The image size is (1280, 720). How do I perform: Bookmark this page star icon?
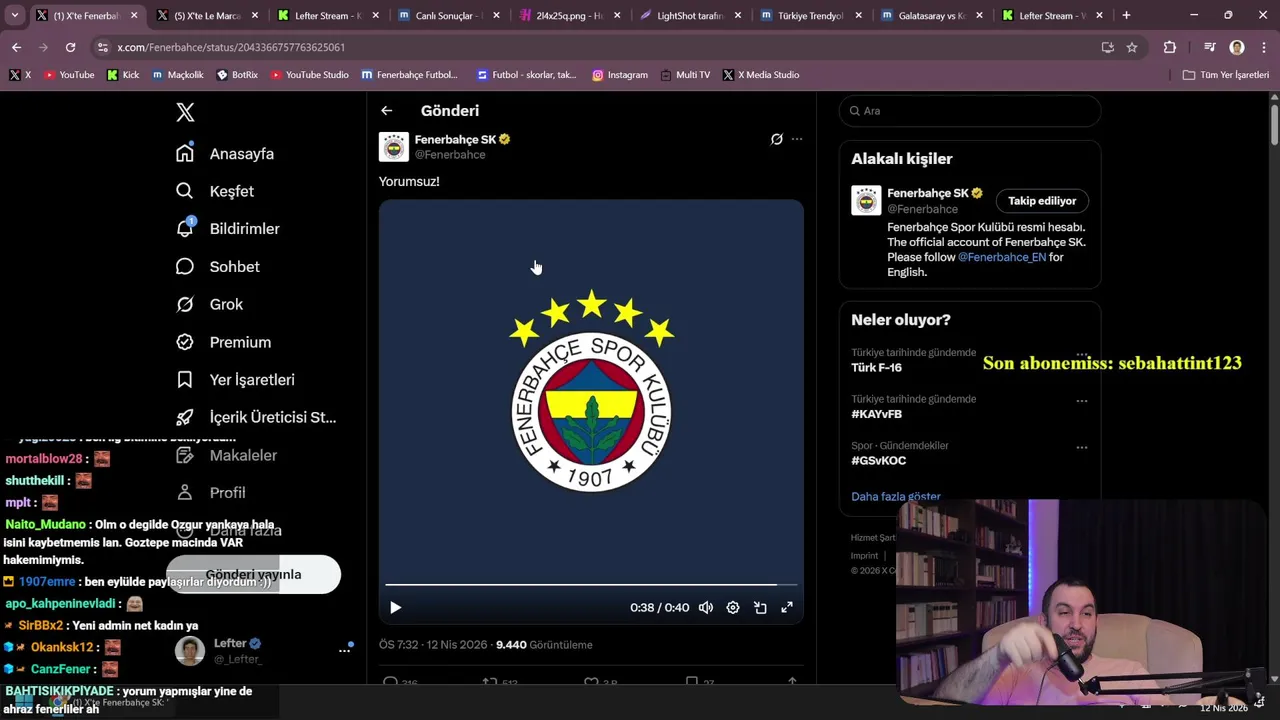tap(1132, 47)
